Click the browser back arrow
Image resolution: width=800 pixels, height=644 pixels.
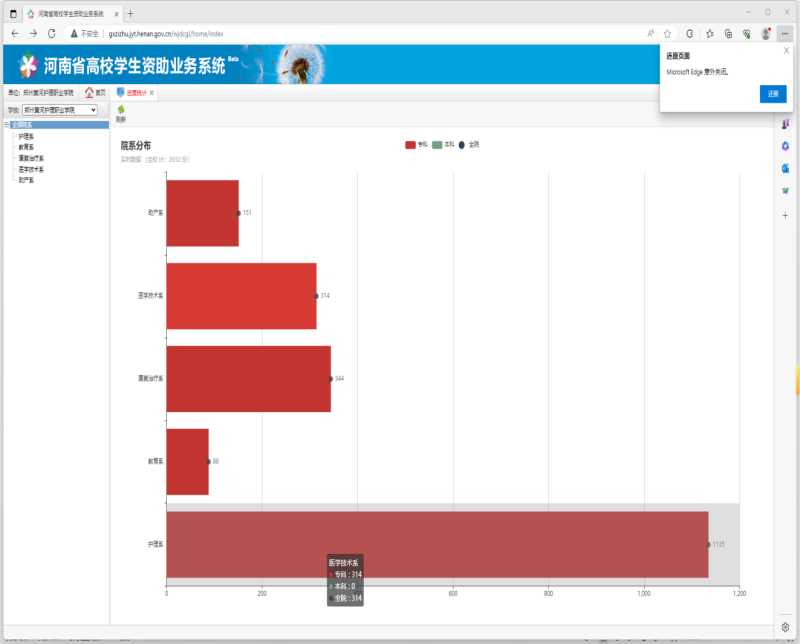click(x=14, y=33)
